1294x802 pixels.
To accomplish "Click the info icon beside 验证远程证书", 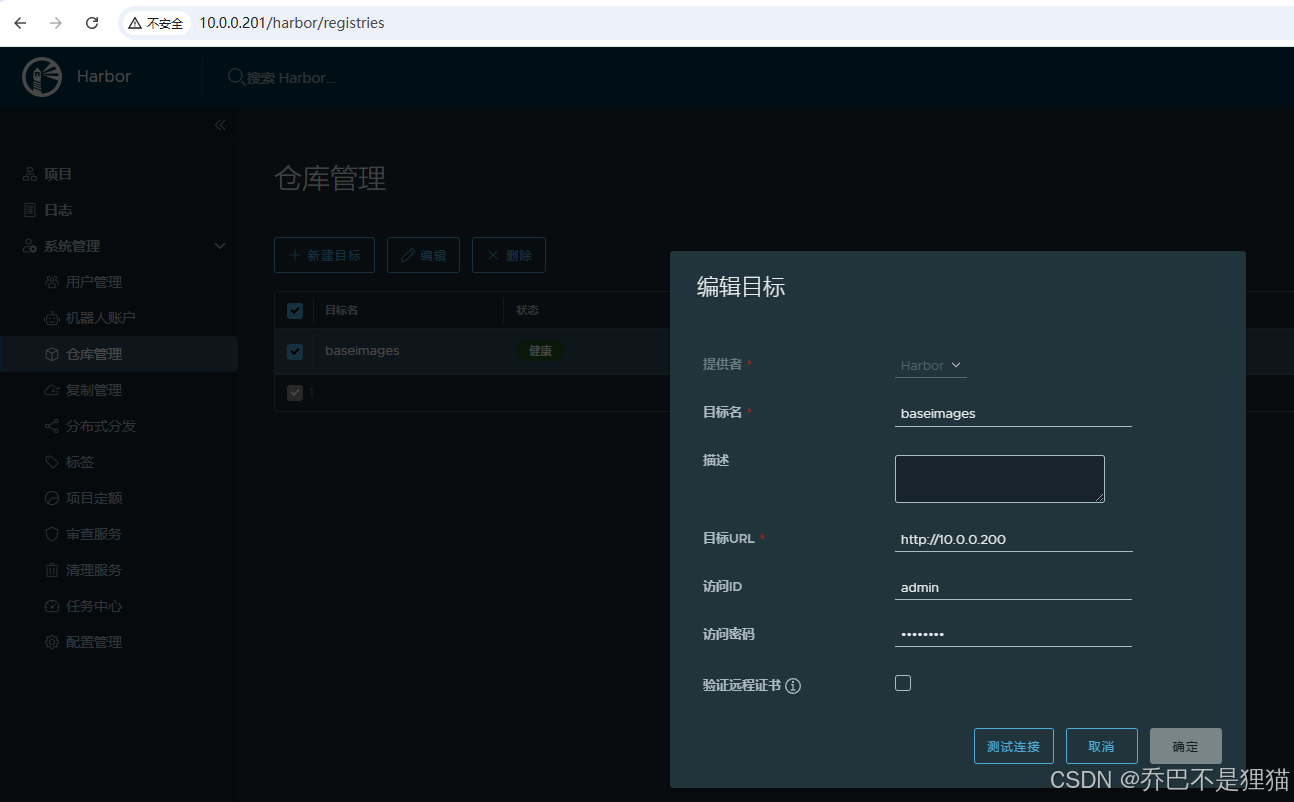I will [x=793, y=686].
